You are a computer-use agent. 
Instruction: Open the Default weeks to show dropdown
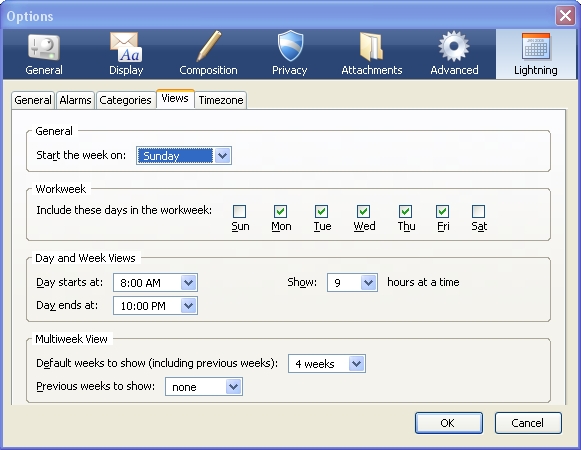[327, 364]
